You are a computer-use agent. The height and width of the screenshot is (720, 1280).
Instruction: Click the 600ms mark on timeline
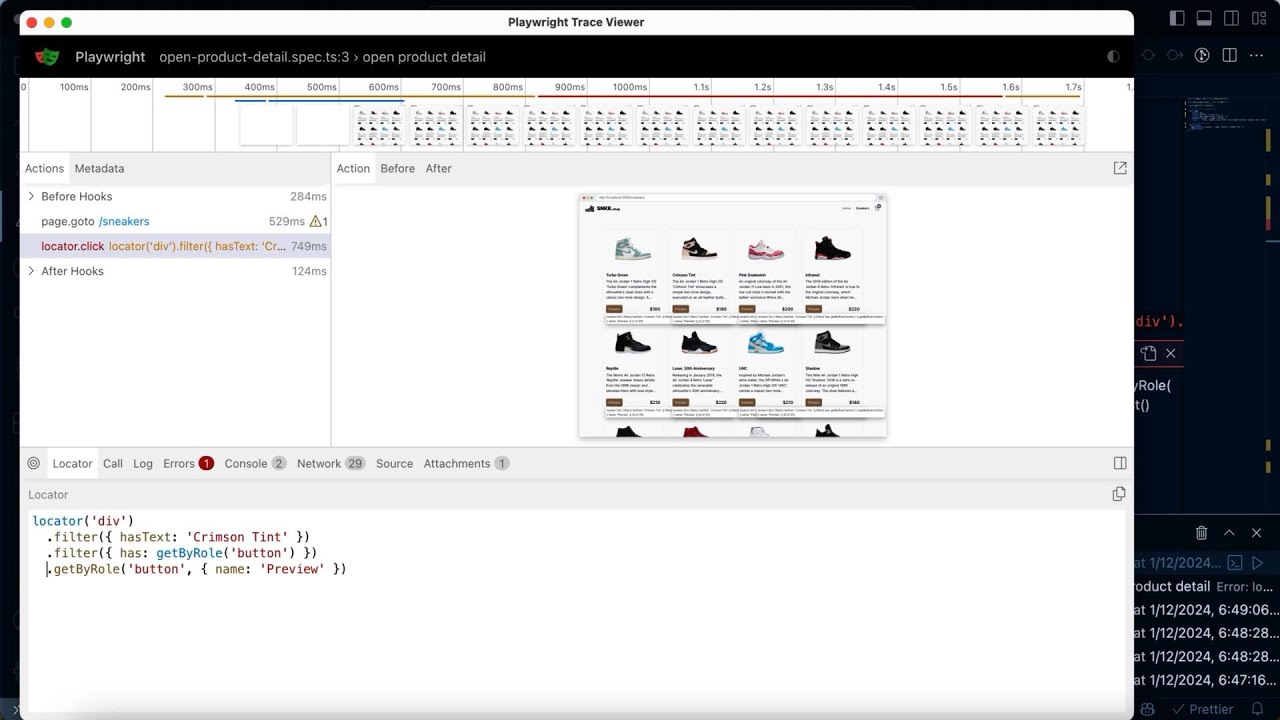383,87
